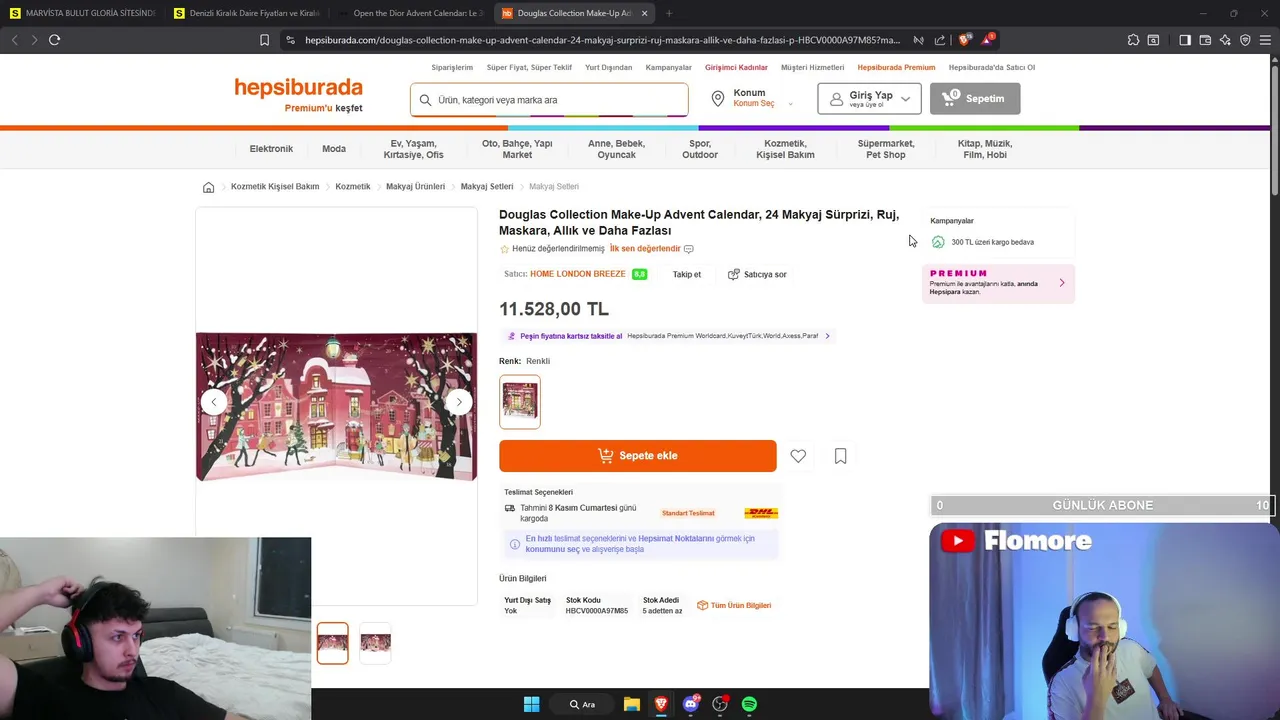
Task: Click the Windows Start button
Action: tap(531, 704)
